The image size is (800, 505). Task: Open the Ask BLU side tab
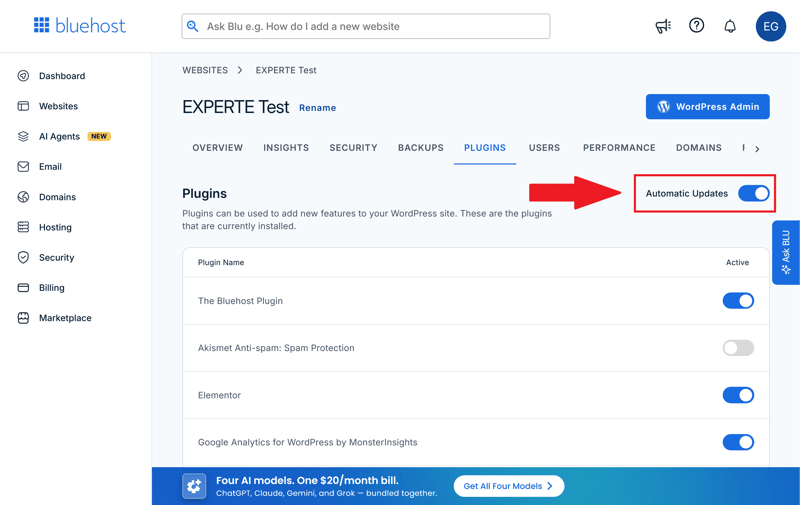click(x=786, y=252)
